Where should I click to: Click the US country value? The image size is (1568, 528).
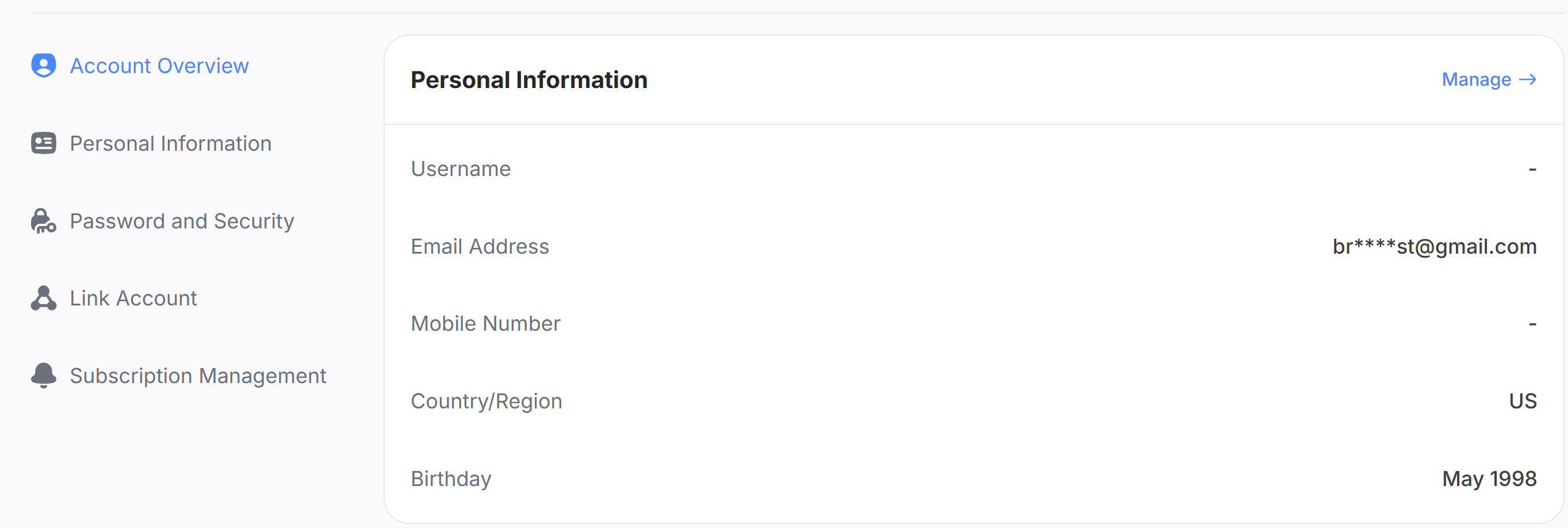click(1523, 401)
